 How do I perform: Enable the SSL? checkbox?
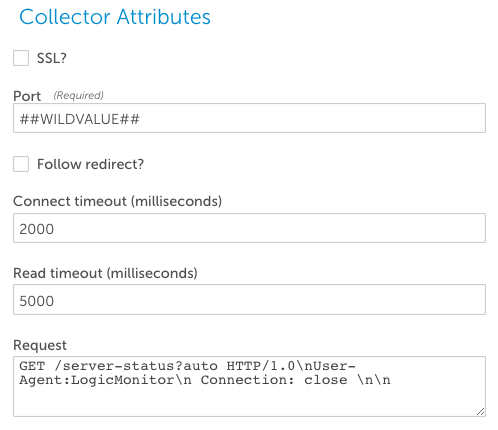click(x=21, y=58)
